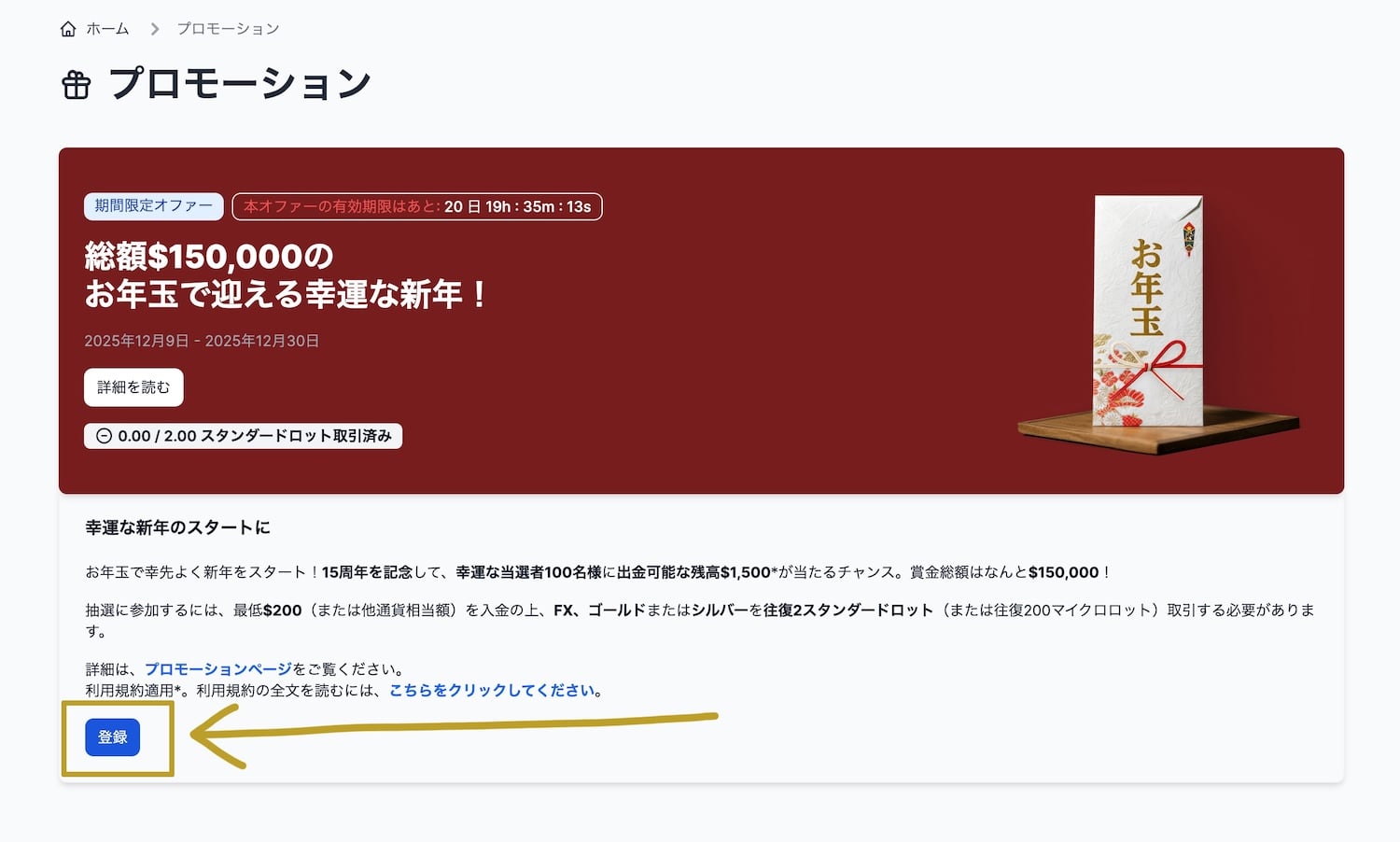Click the プロモーション page heading

[240, 84]
